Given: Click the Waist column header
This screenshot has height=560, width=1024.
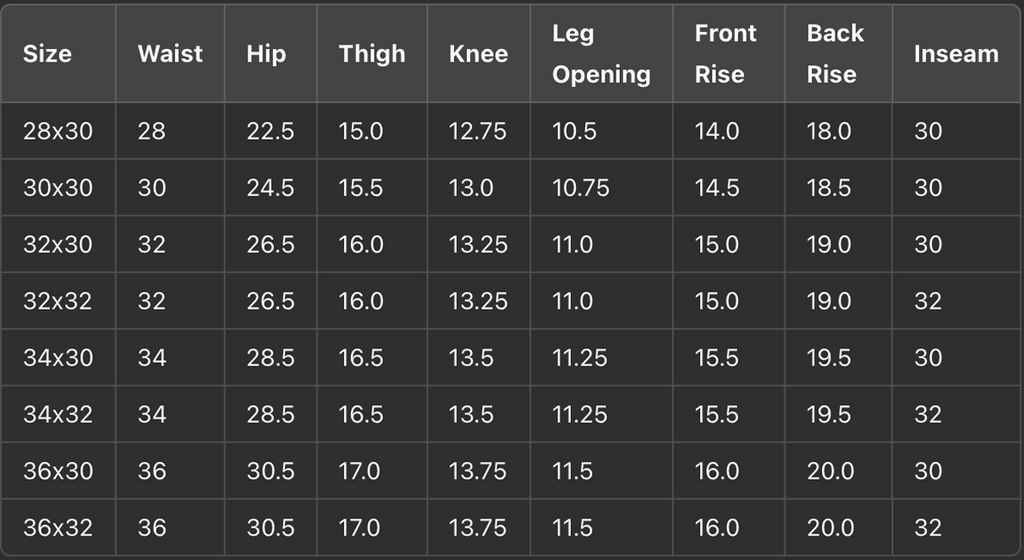Looking at the screenshot, I should (170, 54).
